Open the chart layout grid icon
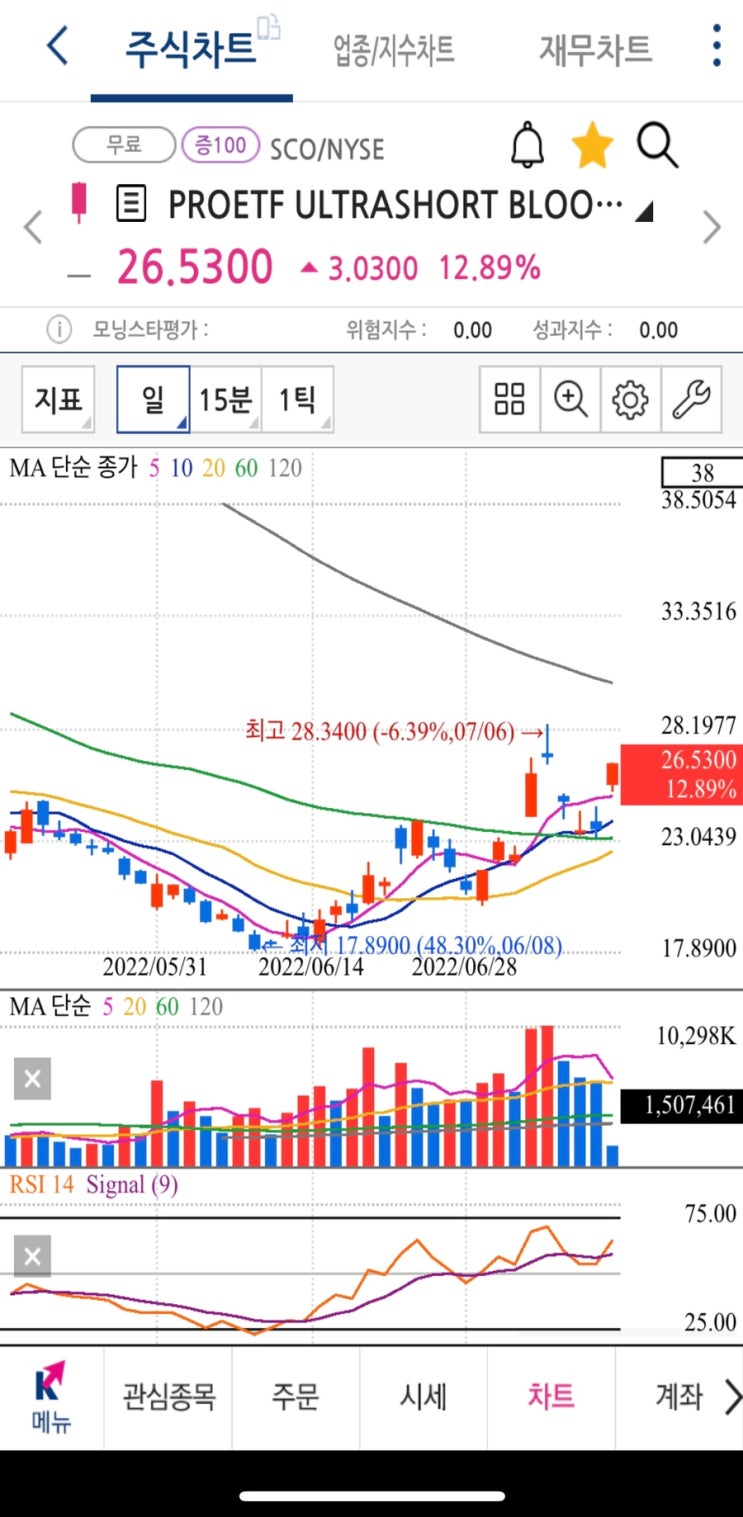 point(510,400)
